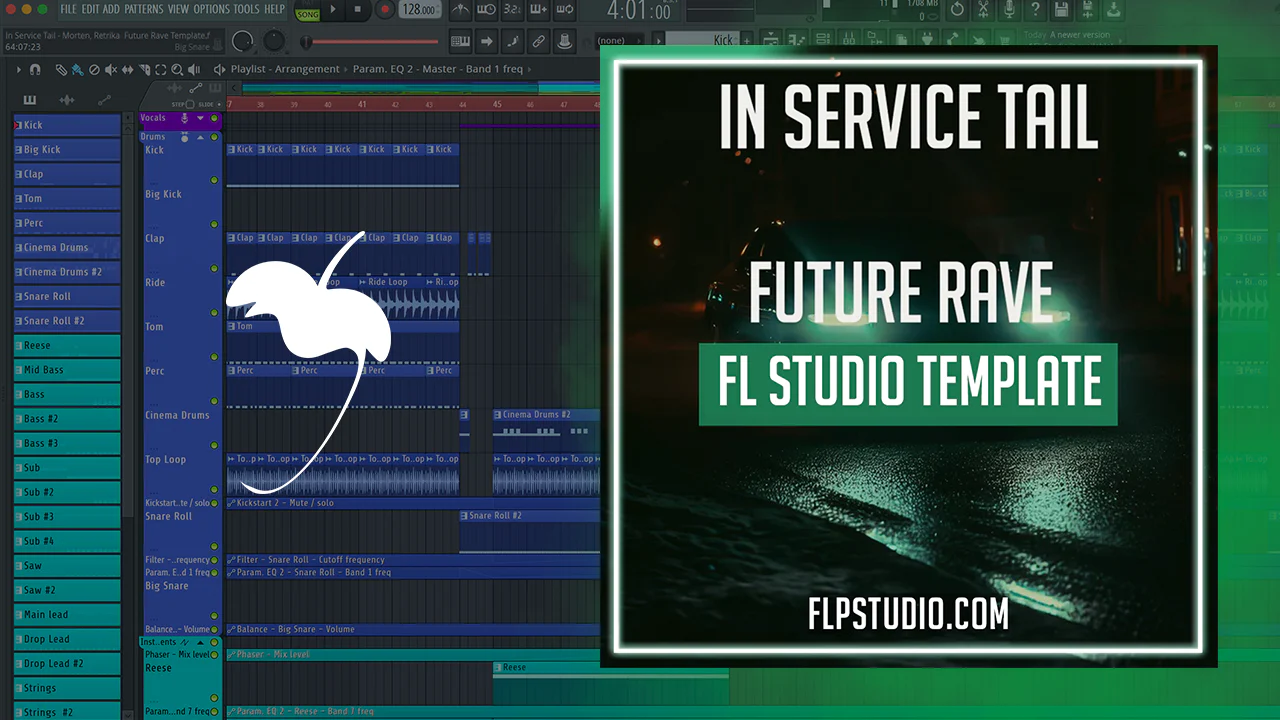
Task: Click the Stop transport button
Action: point(357,9)
